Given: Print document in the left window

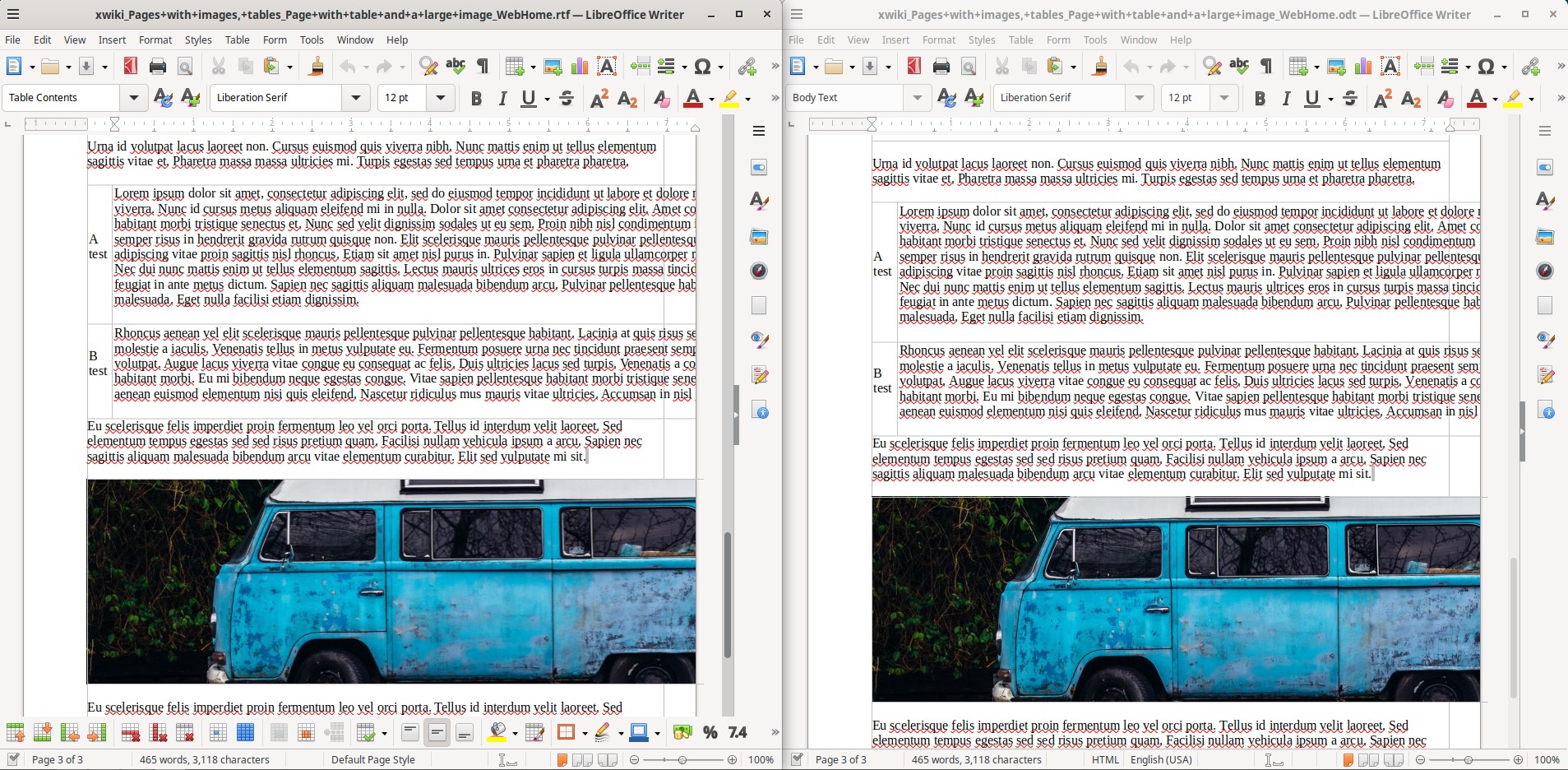Looking at the screenshot, I should [158, 67].
